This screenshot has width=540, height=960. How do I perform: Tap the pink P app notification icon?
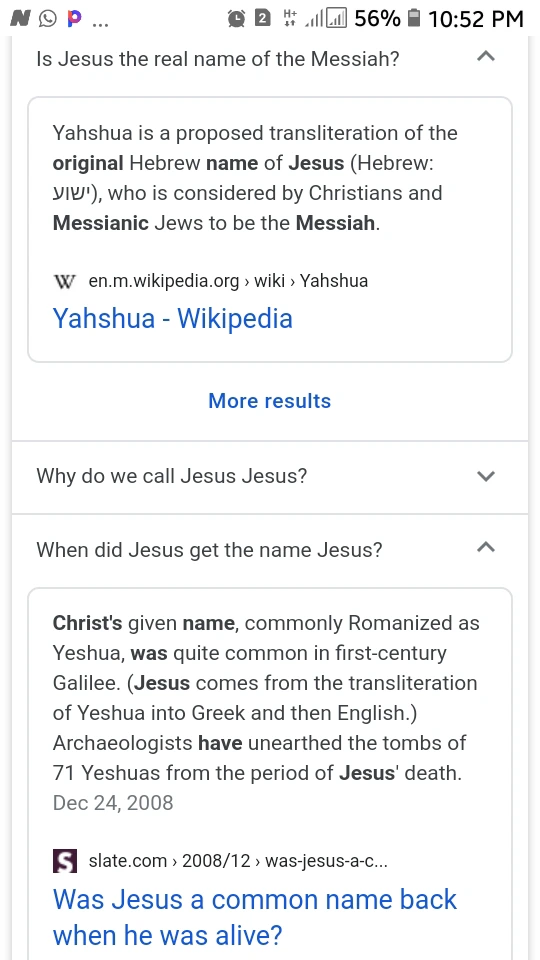(x=74, y=19)
